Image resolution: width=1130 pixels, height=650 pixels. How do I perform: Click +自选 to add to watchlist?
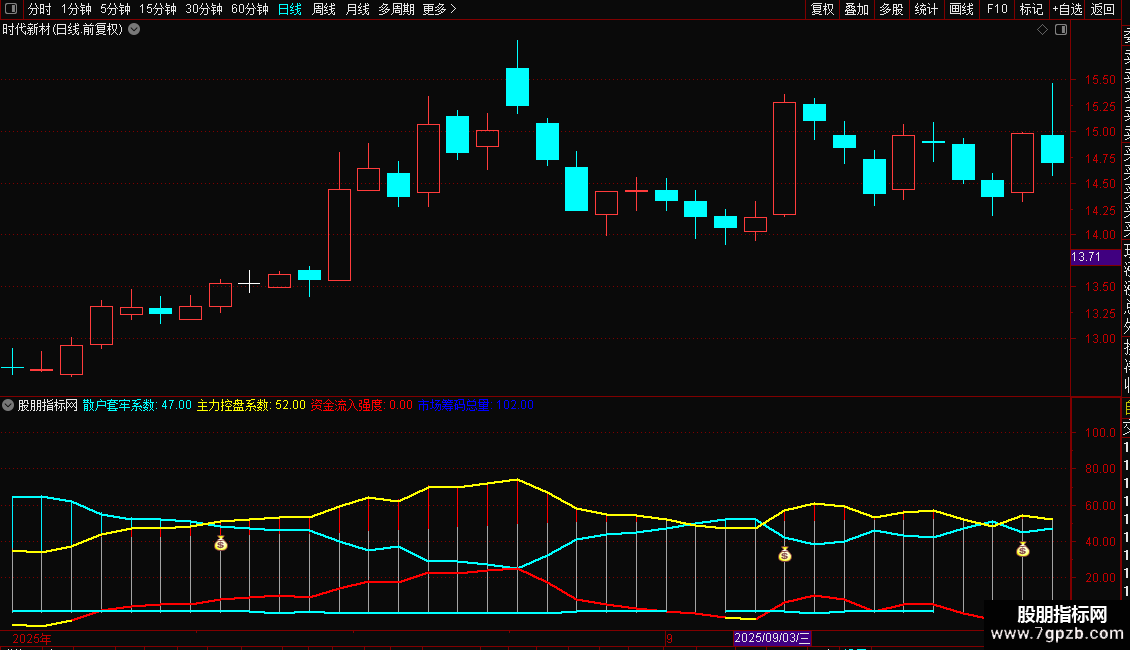(1067, 9)
